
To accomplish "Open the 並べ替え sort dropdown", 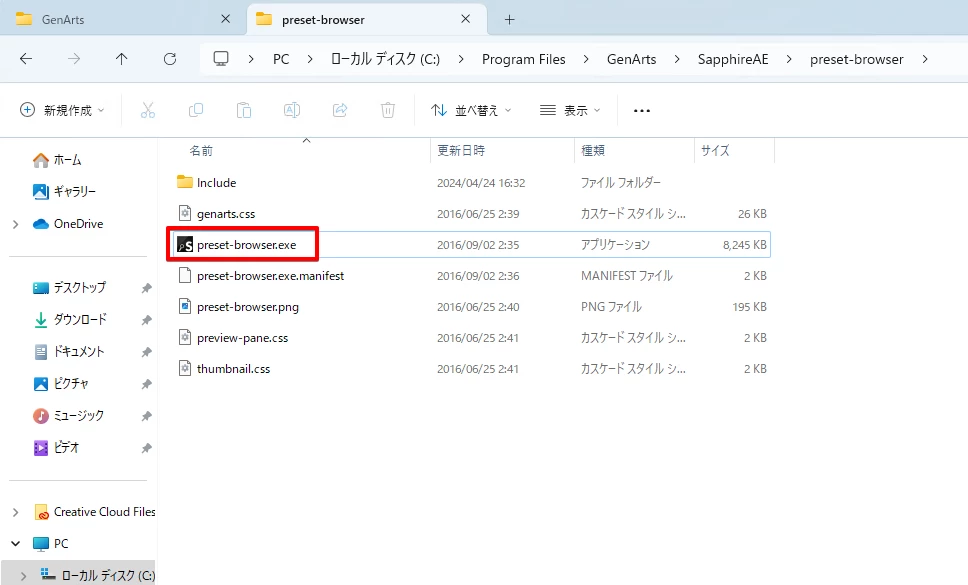I will pos(472,110).
